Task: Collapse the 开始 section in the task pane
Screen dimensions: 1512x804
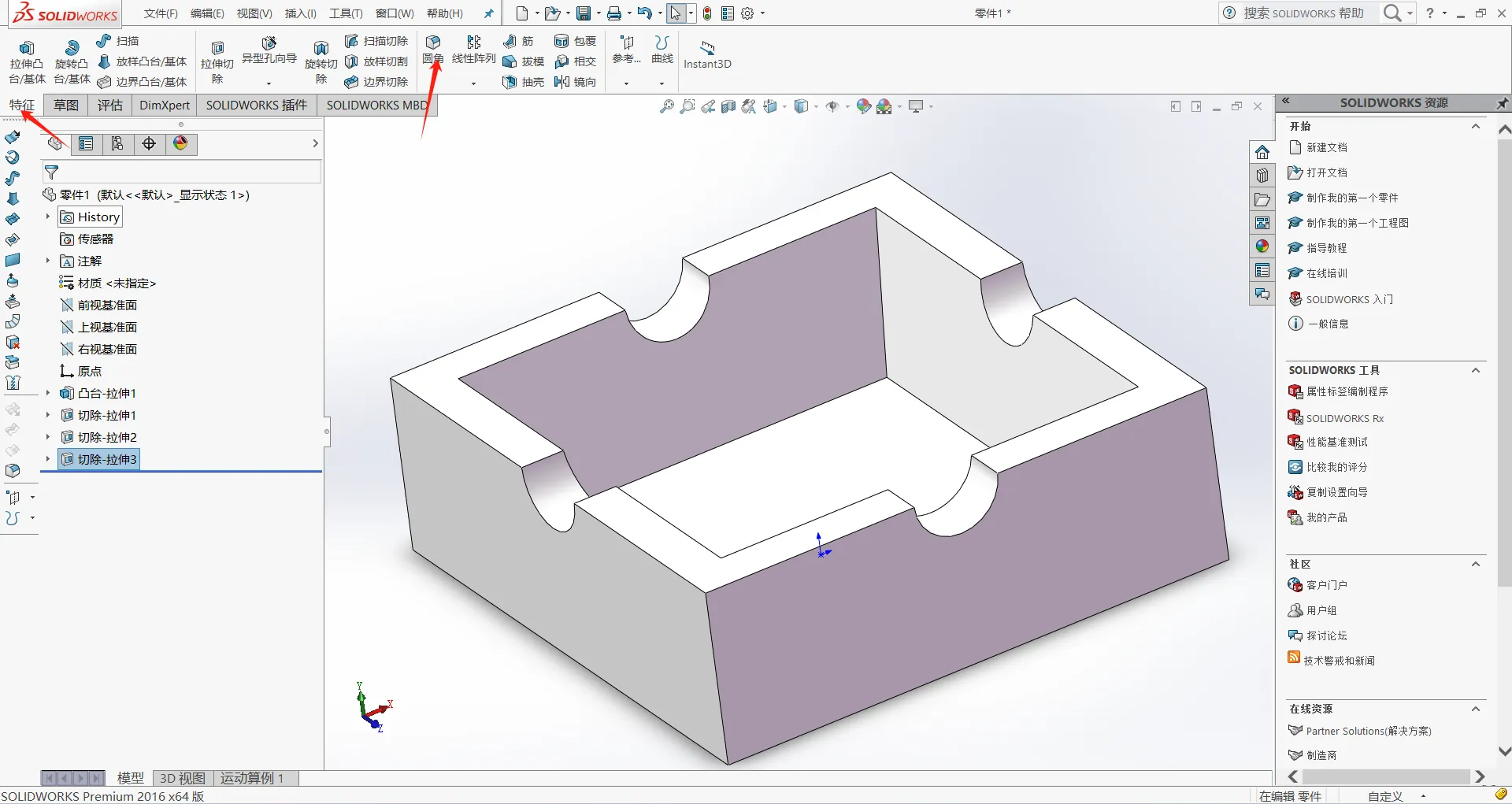Action: 1476,126
